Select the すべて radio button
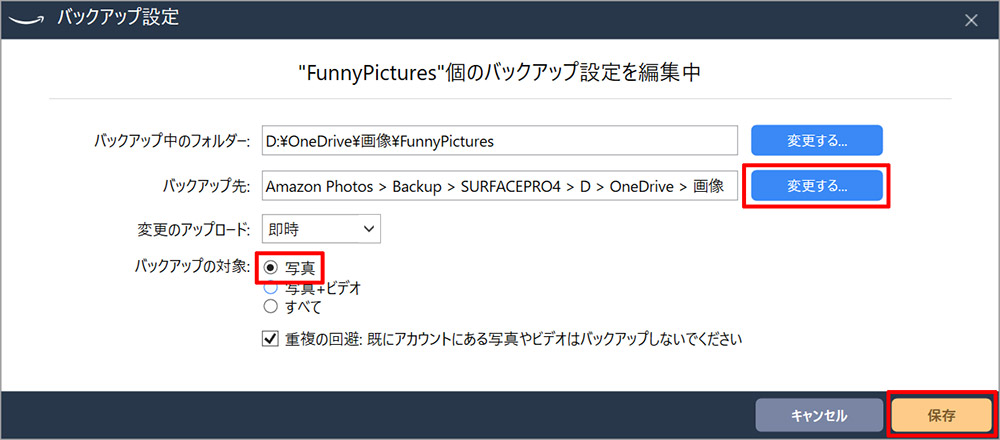 coord(270,307)
